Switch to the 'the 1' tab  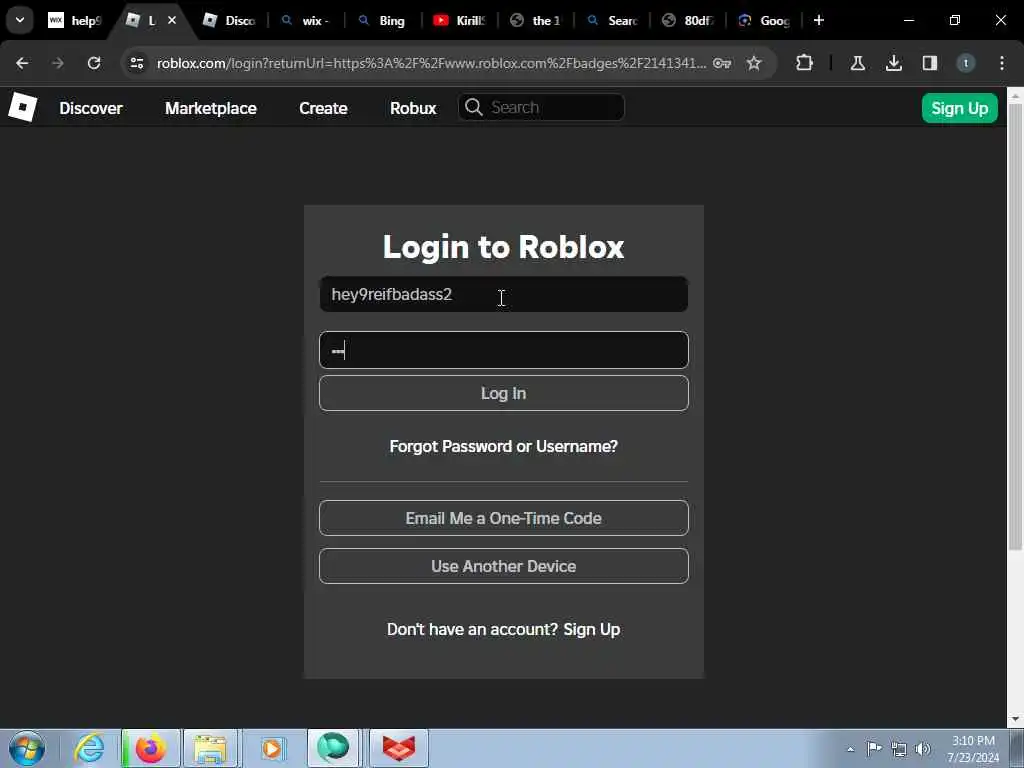[536, 20]
